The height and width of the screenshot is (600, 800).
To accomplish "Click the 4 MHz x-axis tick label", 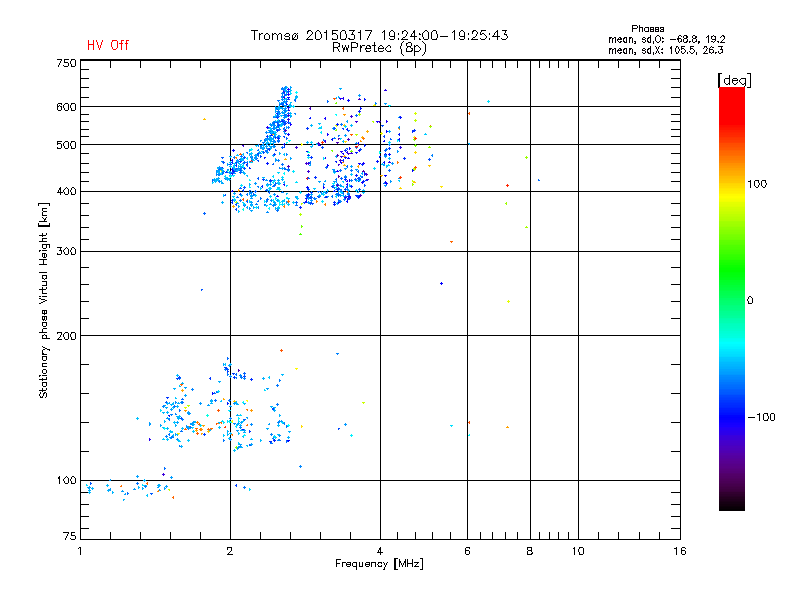I will [380, 551].
